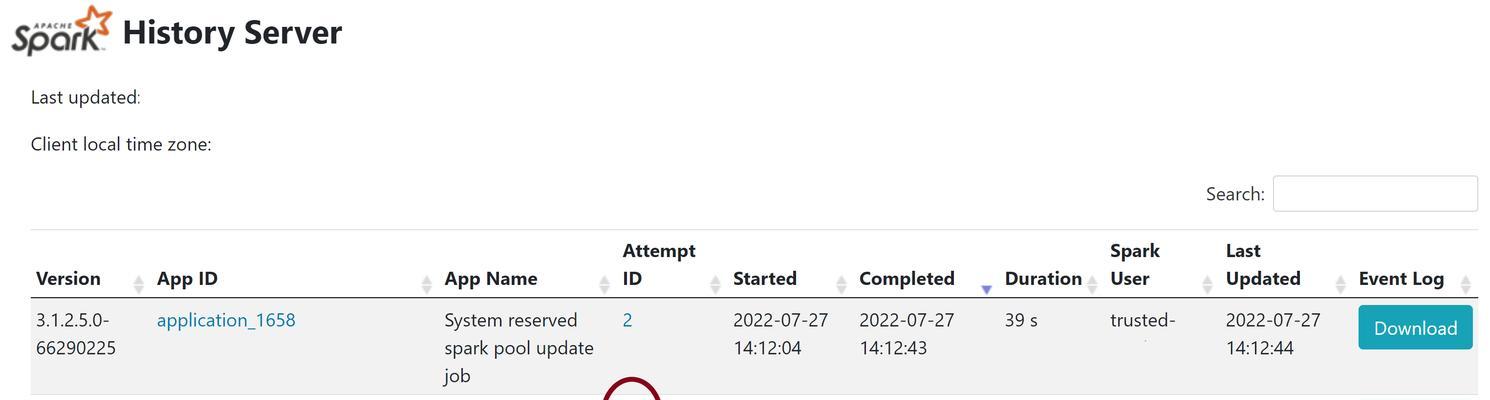This screenshot has height=400, width=1490.
Task: Sort table by Version header
Action: click(x=68, y=279)
